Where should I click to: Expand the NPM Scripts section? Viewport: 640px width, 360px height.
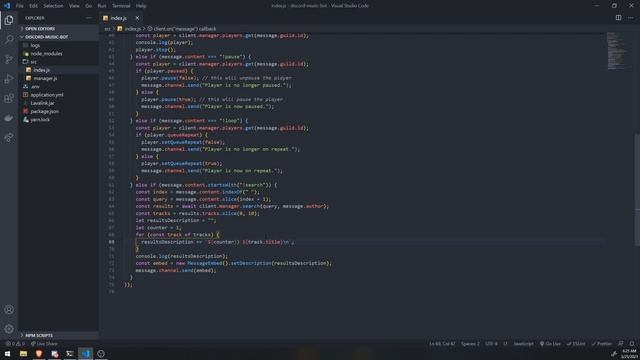pos(58,335)
